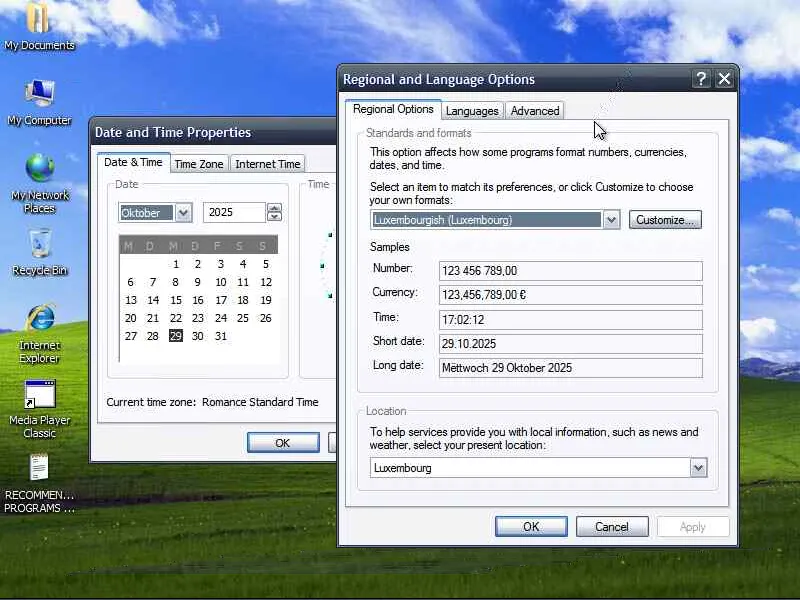The width and height of the screenshot is (800, 600).
Task: Open the Internet Time tab
Action: click(267, 164)
